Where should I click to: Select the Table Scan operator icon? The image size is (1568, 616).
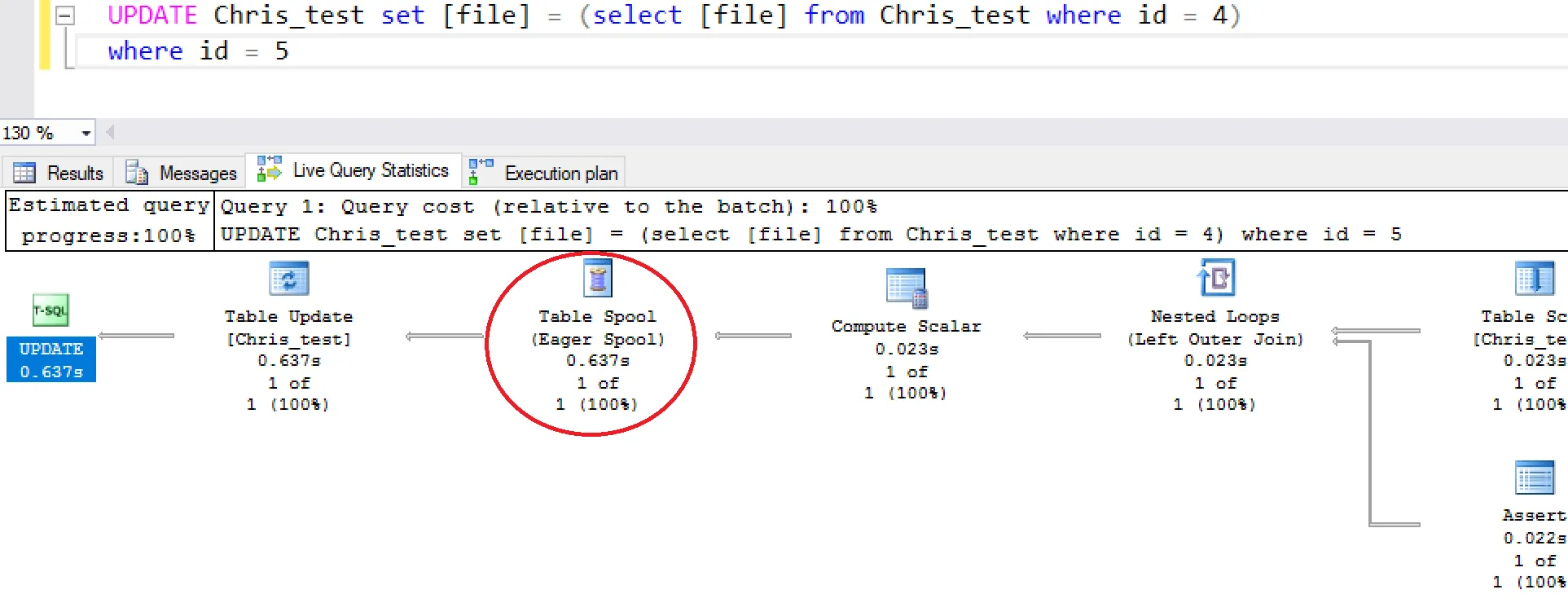pos(1535,279)
